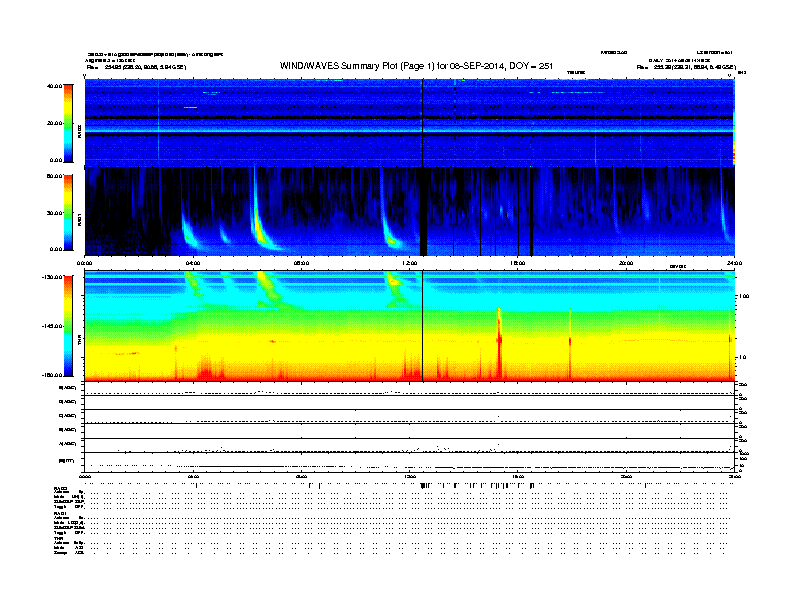Click 20:00 tick label under RAD1 panel
The width and height of the screenshot is (792, 612).
click(x=626, y=263)
